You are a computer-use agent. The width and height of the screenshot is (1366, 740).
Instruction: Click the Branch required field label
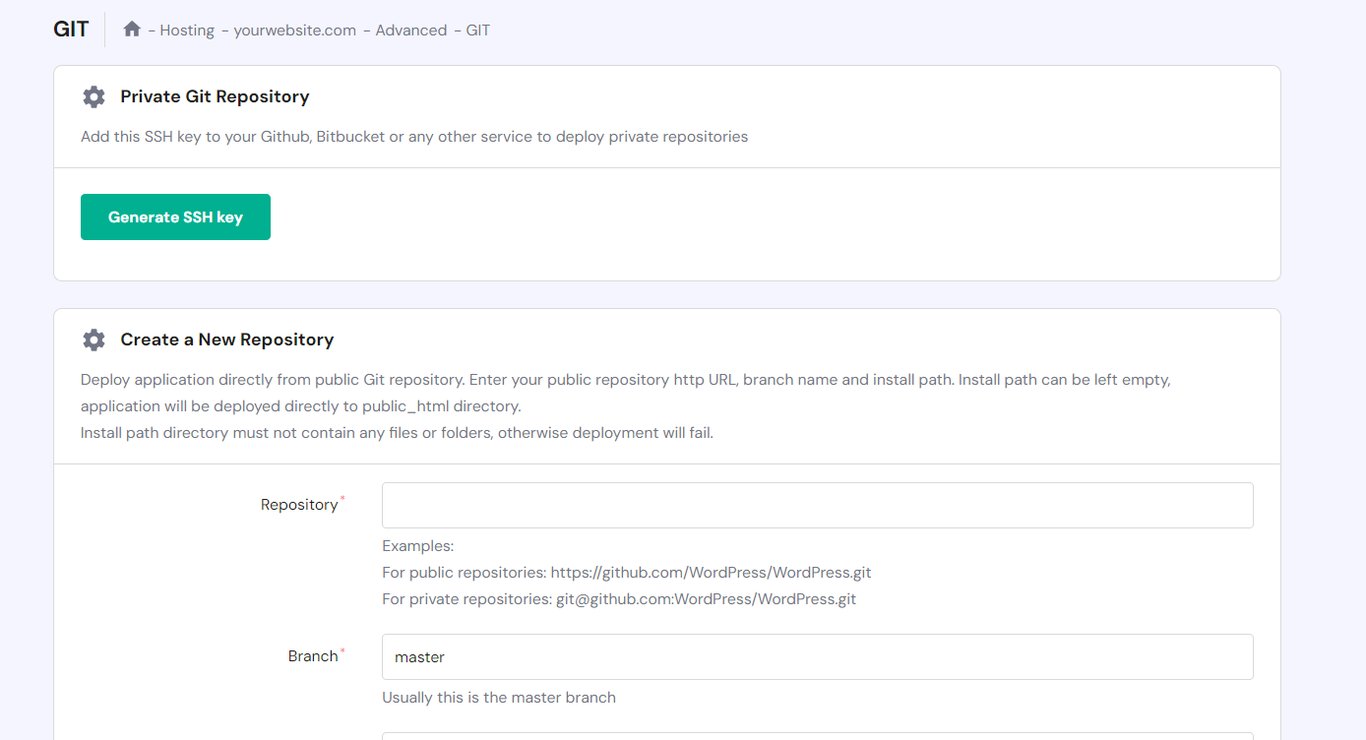click(312, 655)
